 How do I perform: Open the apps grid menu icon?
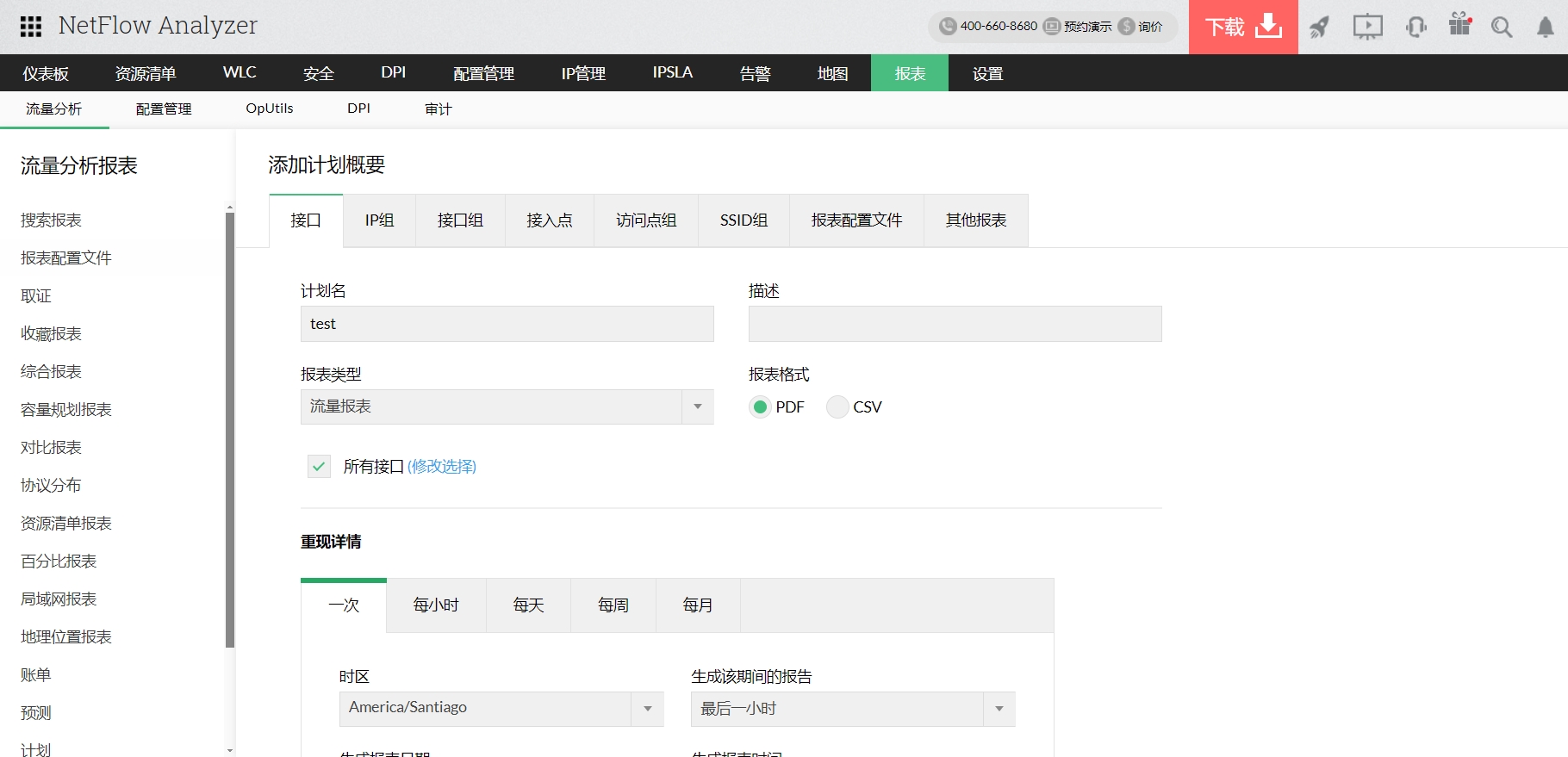pos(31,27)
